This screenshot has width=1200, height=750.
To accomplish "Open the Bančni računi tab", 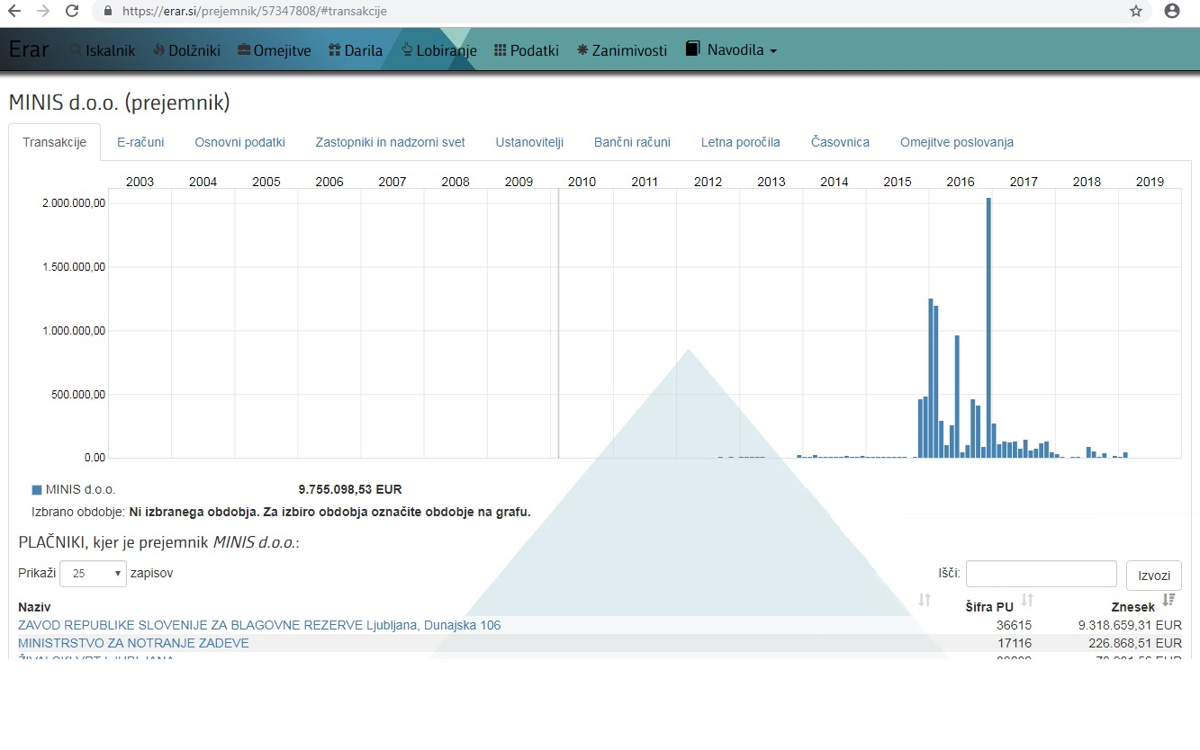I will pyautogui.click(x=632, y=142).
